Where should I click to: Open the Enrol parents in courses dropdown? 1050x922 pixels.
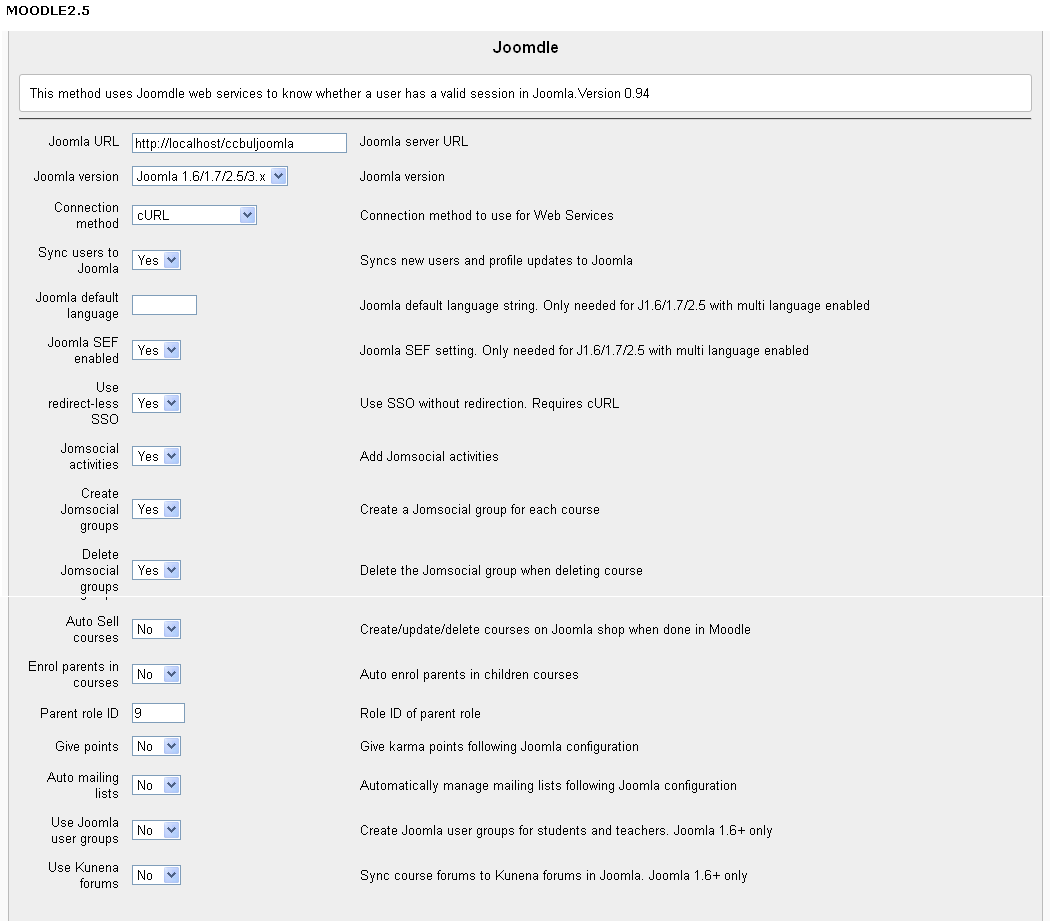(x=156, y=674)
